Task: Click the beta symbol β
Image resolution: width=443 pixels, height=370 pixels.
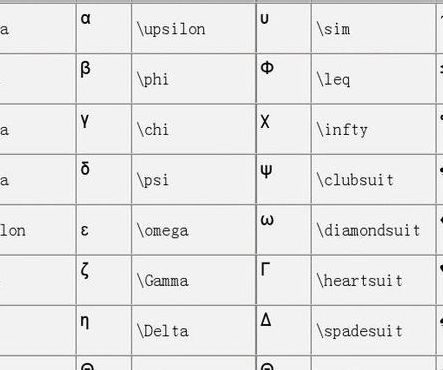Action: coord(86,69)
